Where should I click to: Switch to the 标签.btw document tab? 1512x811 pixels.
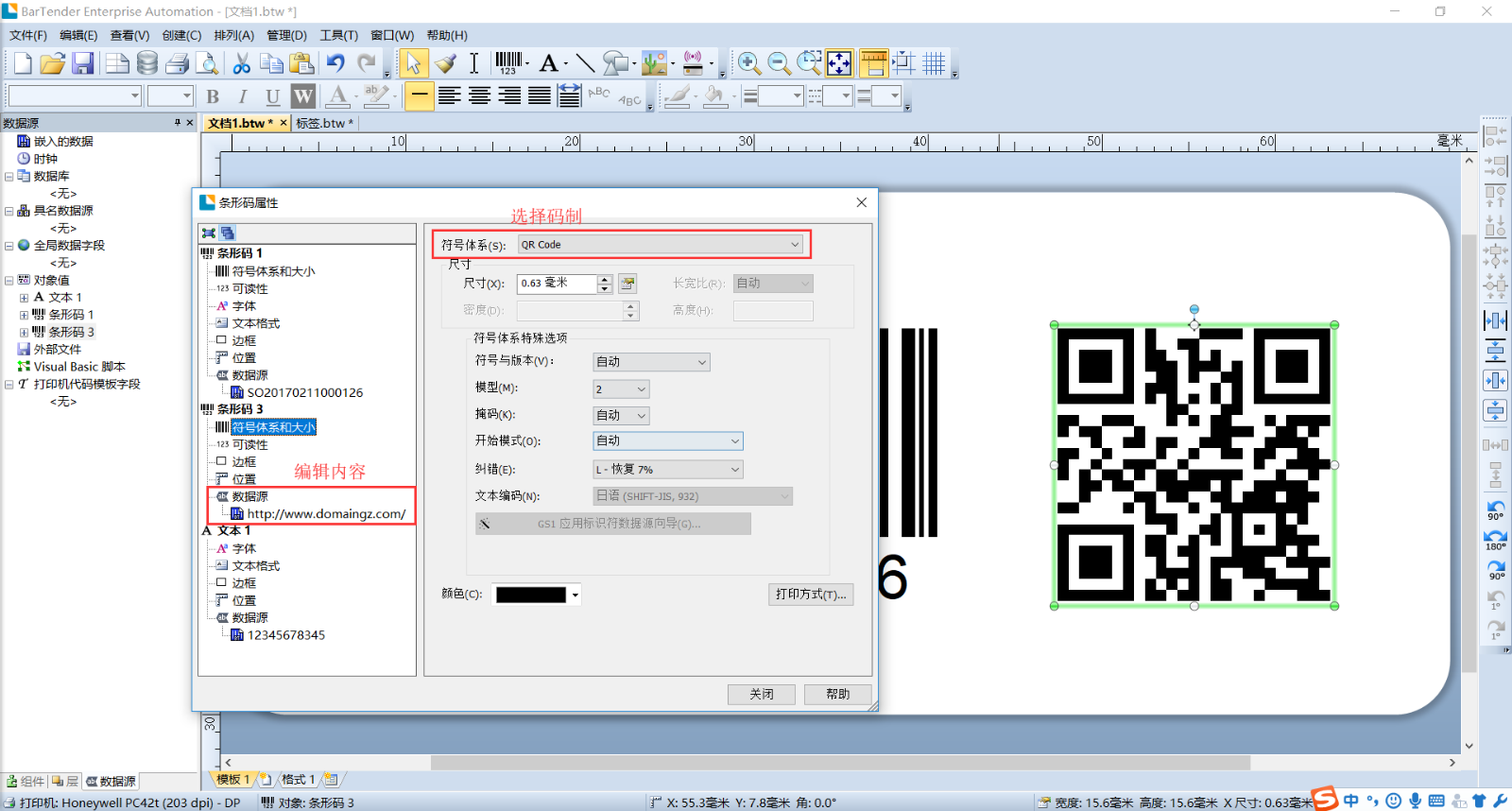click(322, 123)
